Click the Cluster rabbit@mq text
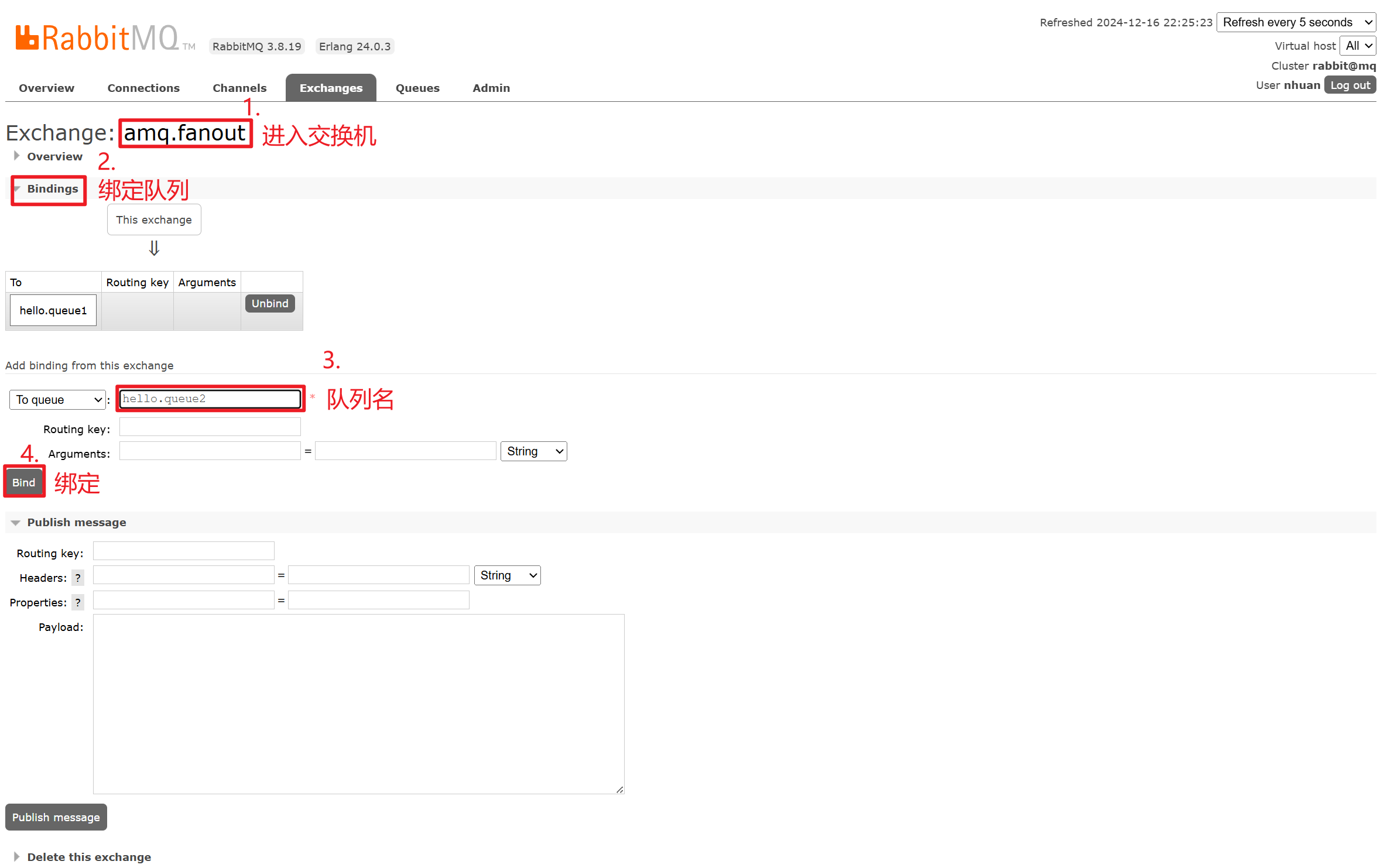 tap(1324, 66)
